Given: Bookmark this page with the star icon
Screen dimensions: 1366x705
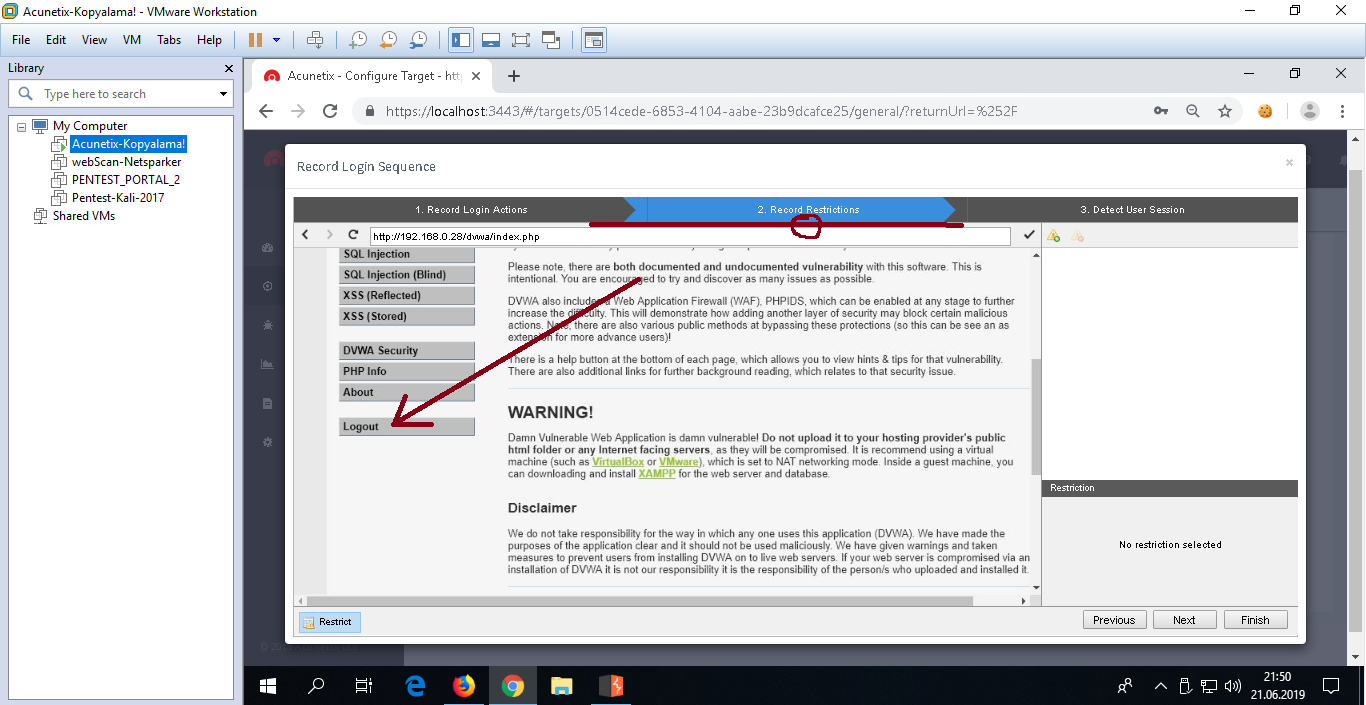Looking at the screenshot, I should click(x=1225, y=111).
